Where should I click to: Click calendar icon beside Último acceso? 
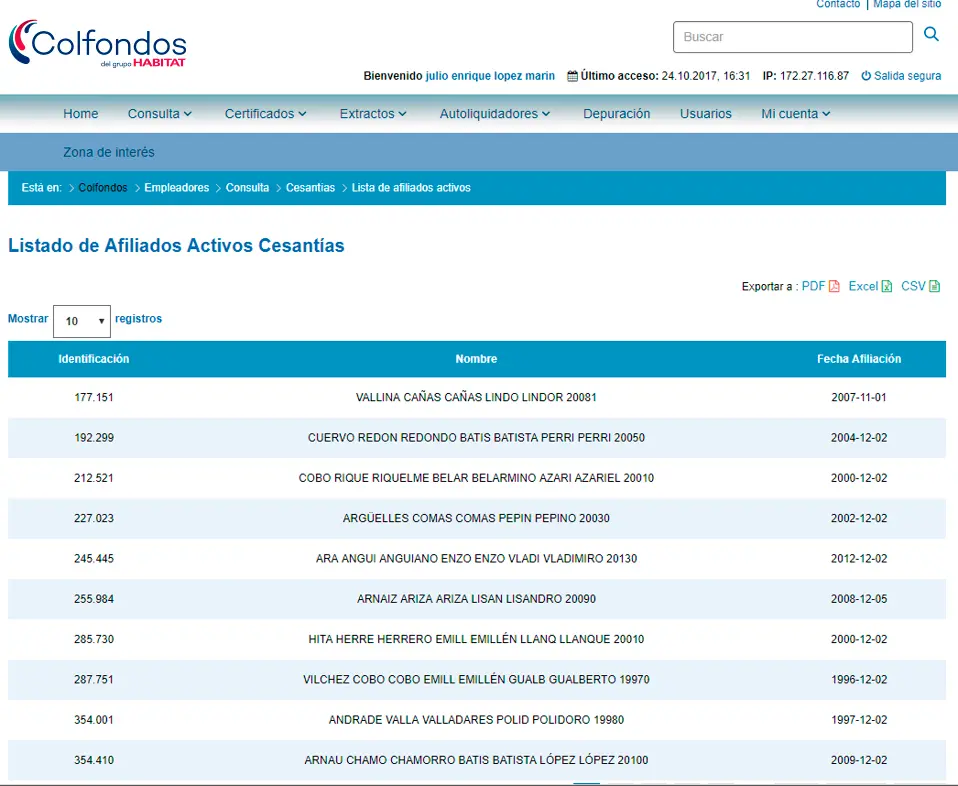pyautogui.click(x=572, y=76)
